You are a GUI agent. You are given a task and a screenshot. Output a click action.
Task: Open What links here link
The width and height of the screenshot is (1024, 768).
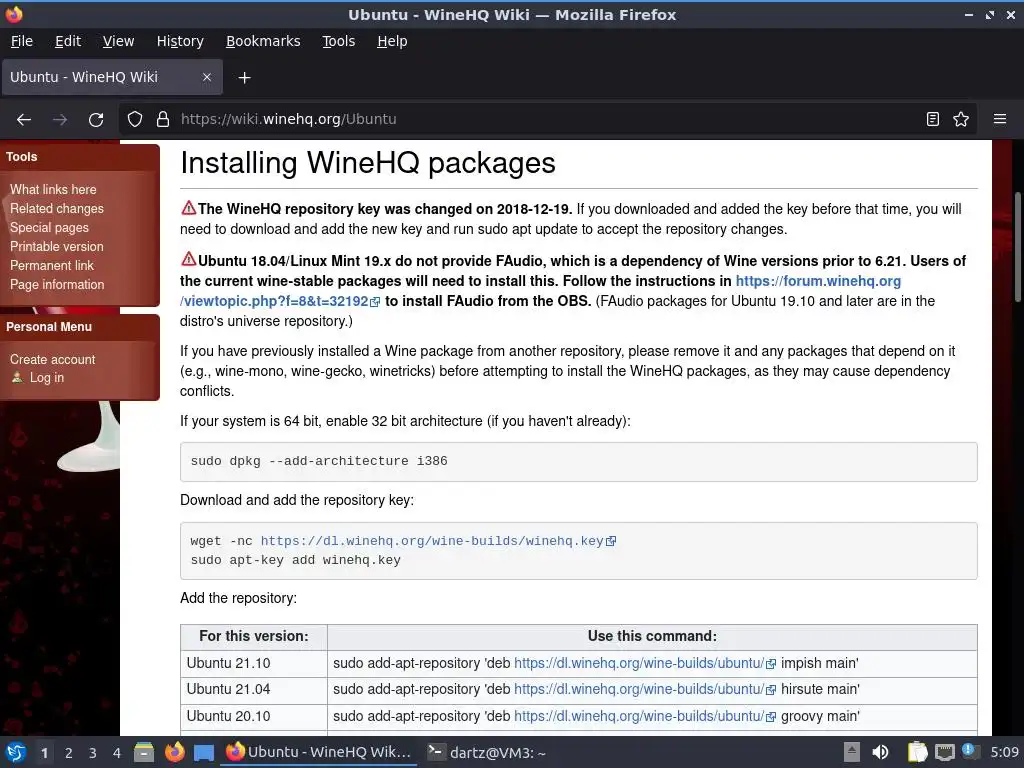[x=53, y=189]
